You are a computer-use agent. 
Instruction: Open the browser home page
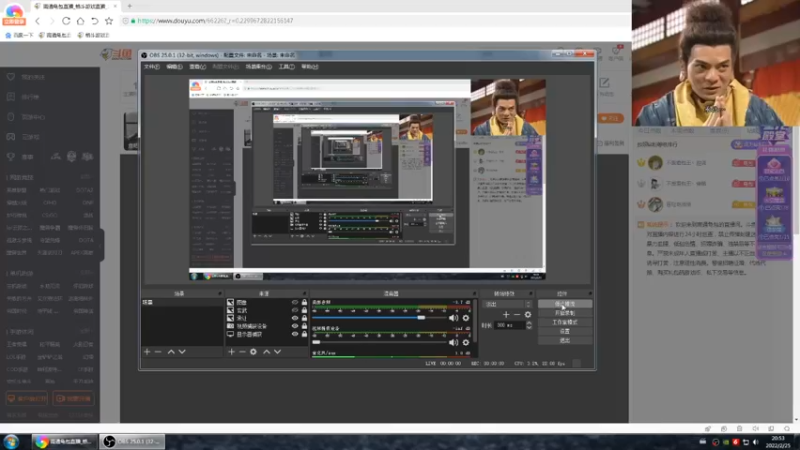click(x=80, y=21)
